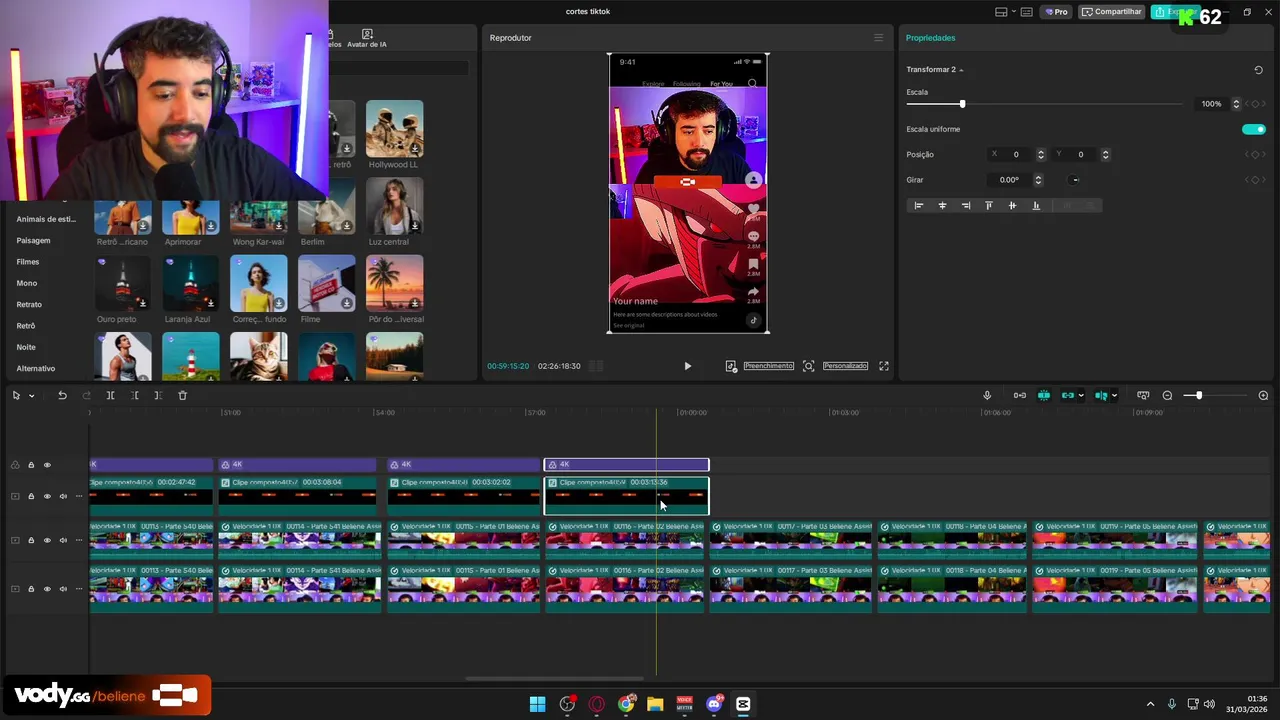Open the Propriedades tab
The image size is (1280, 720).
pyautogui.click(x=930, y=38)
